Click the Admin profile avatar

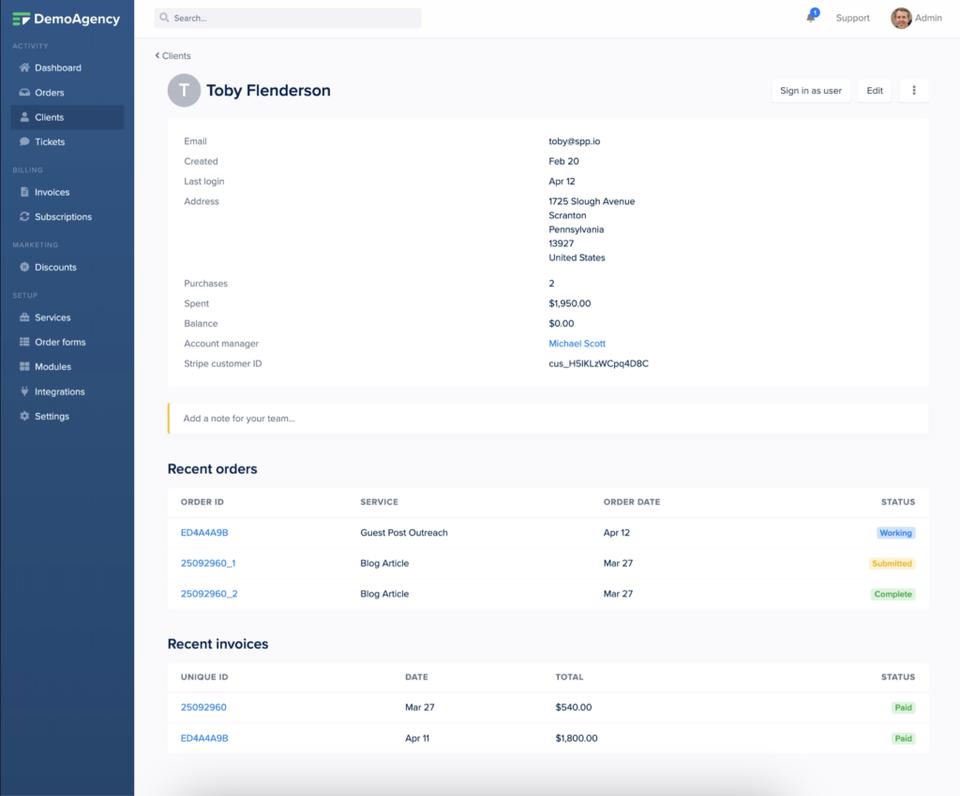(901, 18)
